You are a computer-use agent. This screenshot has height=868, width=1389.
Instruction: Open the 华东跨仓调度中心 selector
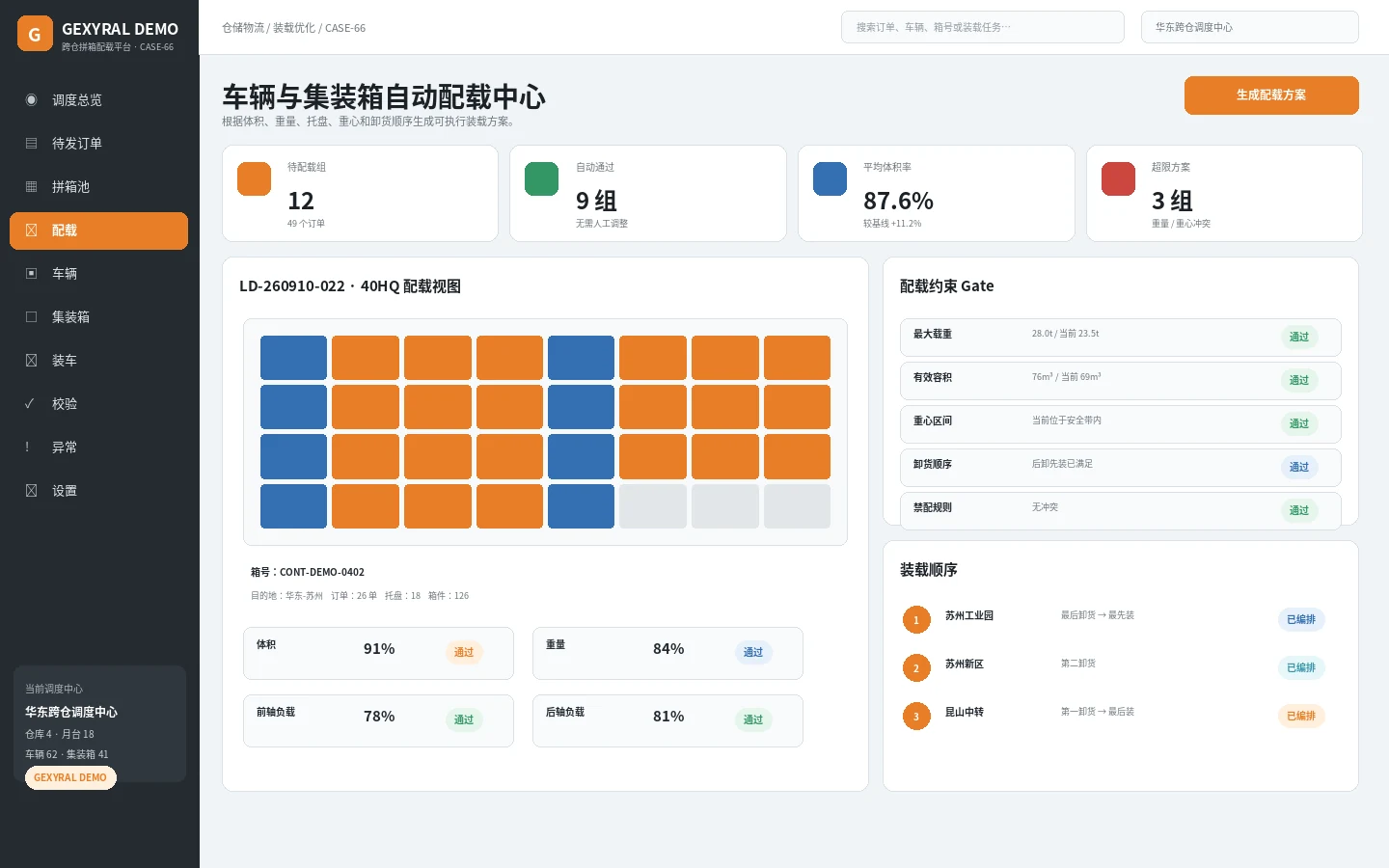pos(1250,27)
